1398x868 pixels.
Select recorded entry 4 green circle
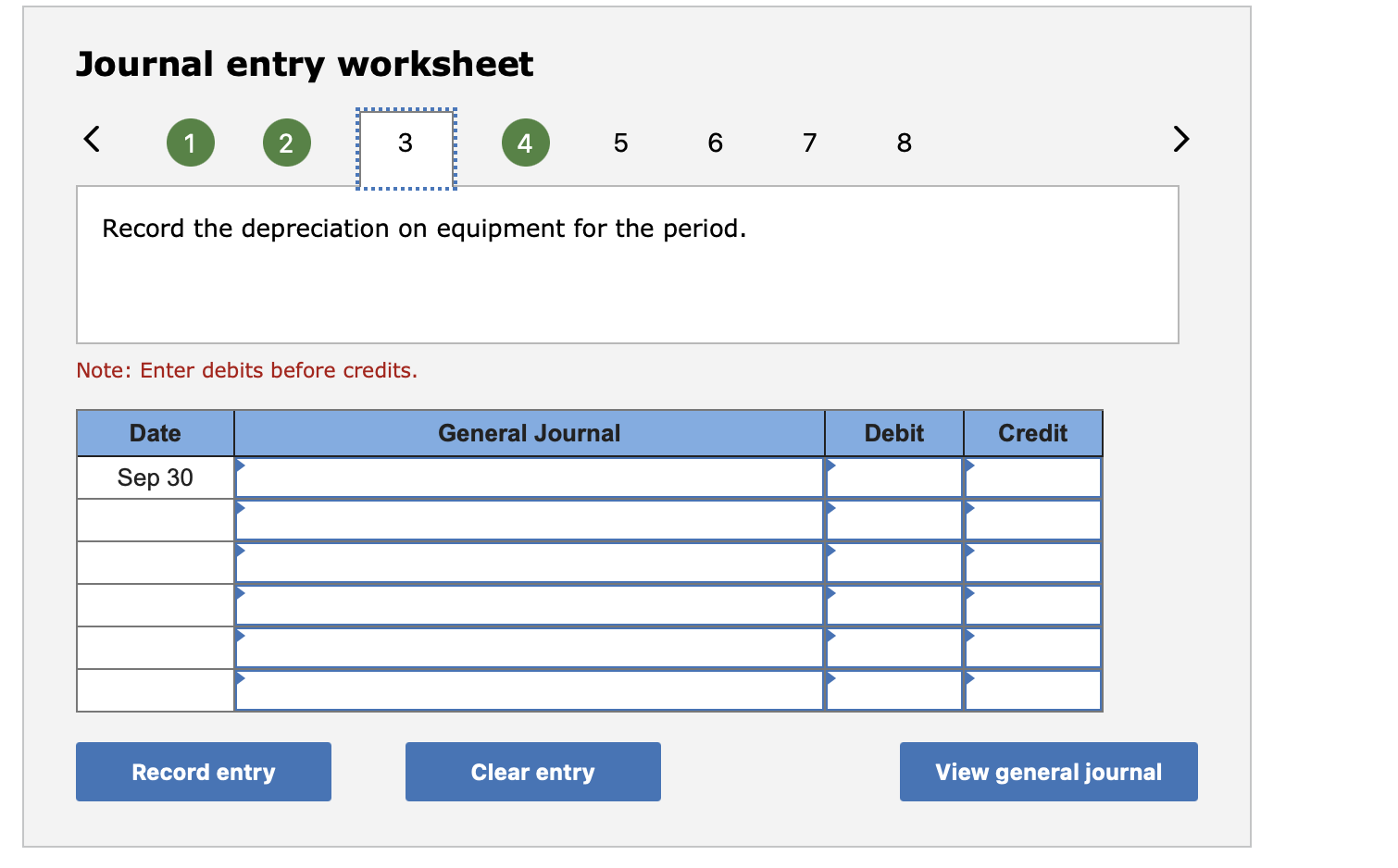coord(524,142)
